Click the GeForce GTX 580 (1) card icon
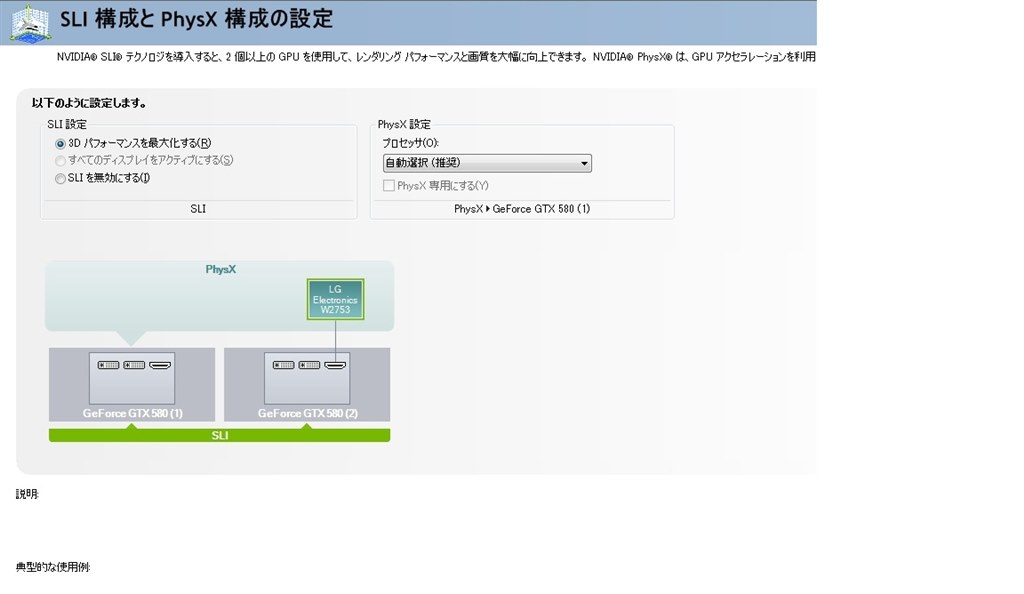This screenshot has height=594, width=1024. coord(132,379)
